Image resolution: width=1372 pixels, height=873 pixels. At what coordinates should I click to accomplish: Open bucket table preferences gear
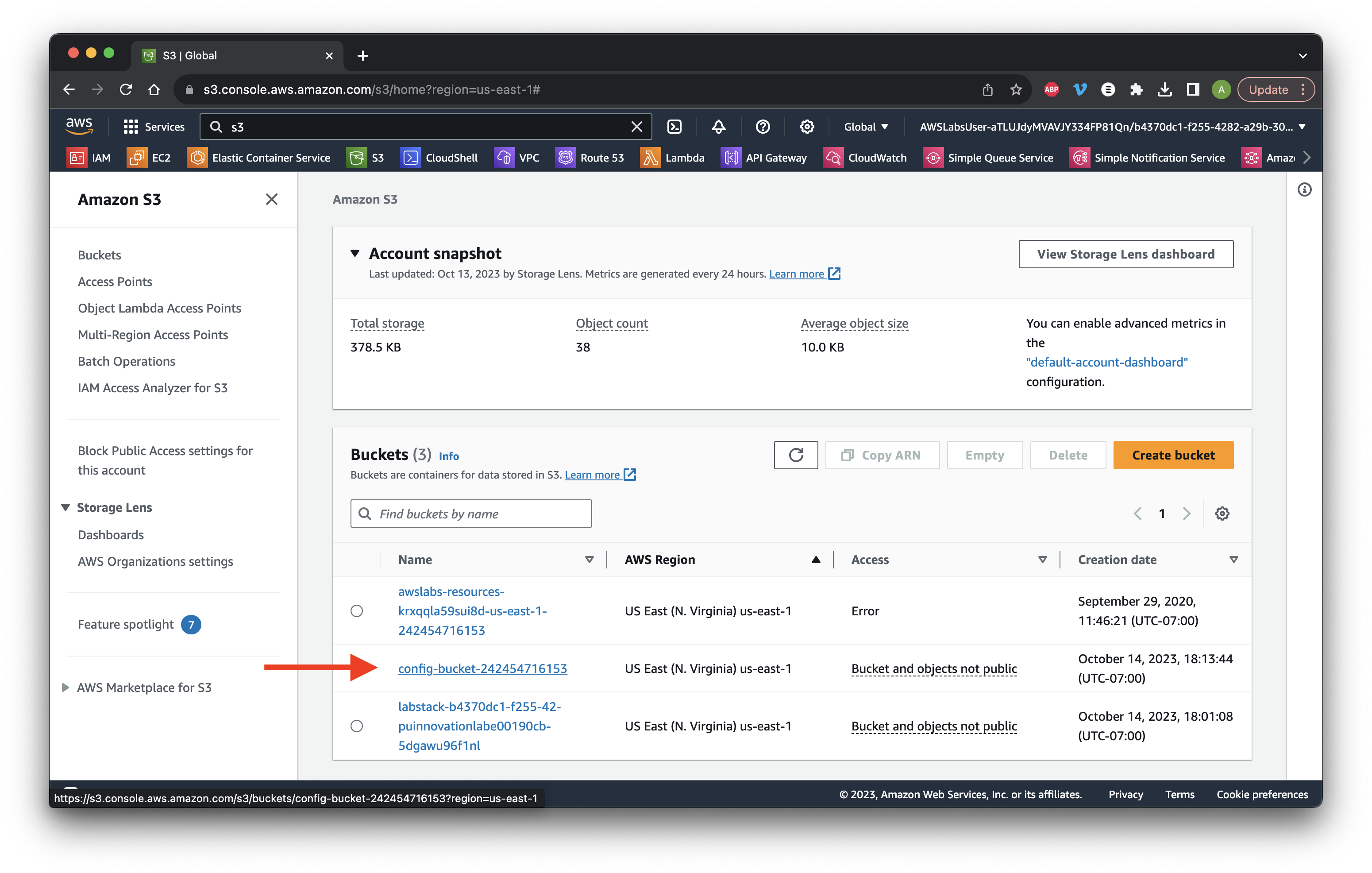click(x=1222, y=514)
